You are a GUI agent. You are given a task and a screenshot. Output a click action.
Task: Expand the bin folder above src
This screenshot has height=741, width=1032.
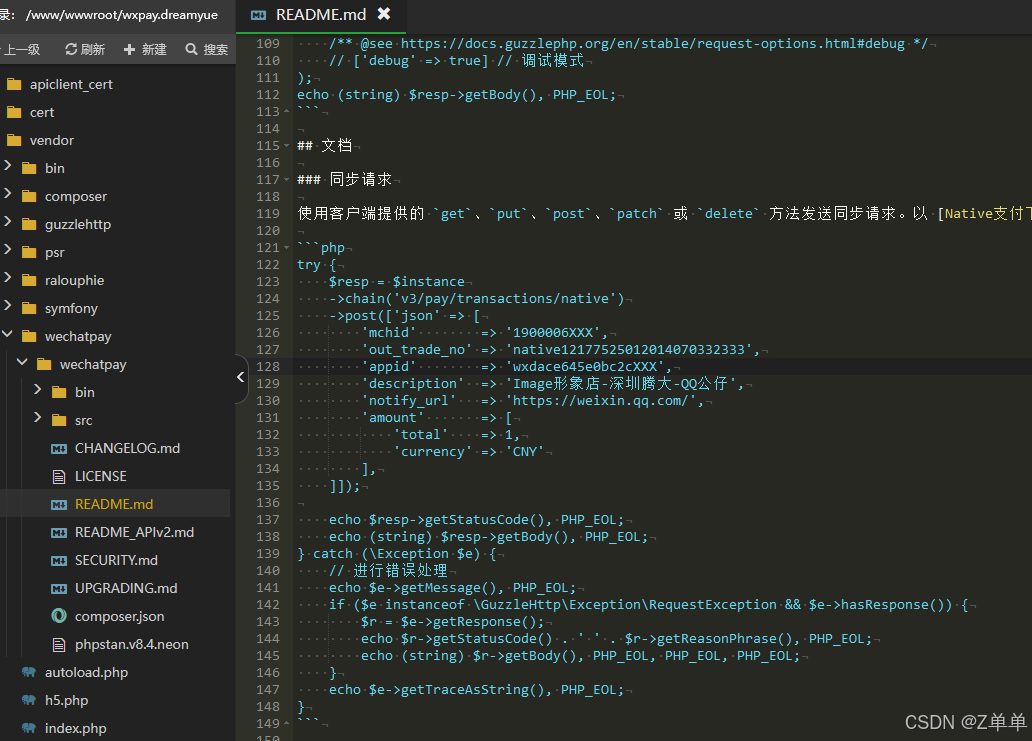[x=38, y=389]
